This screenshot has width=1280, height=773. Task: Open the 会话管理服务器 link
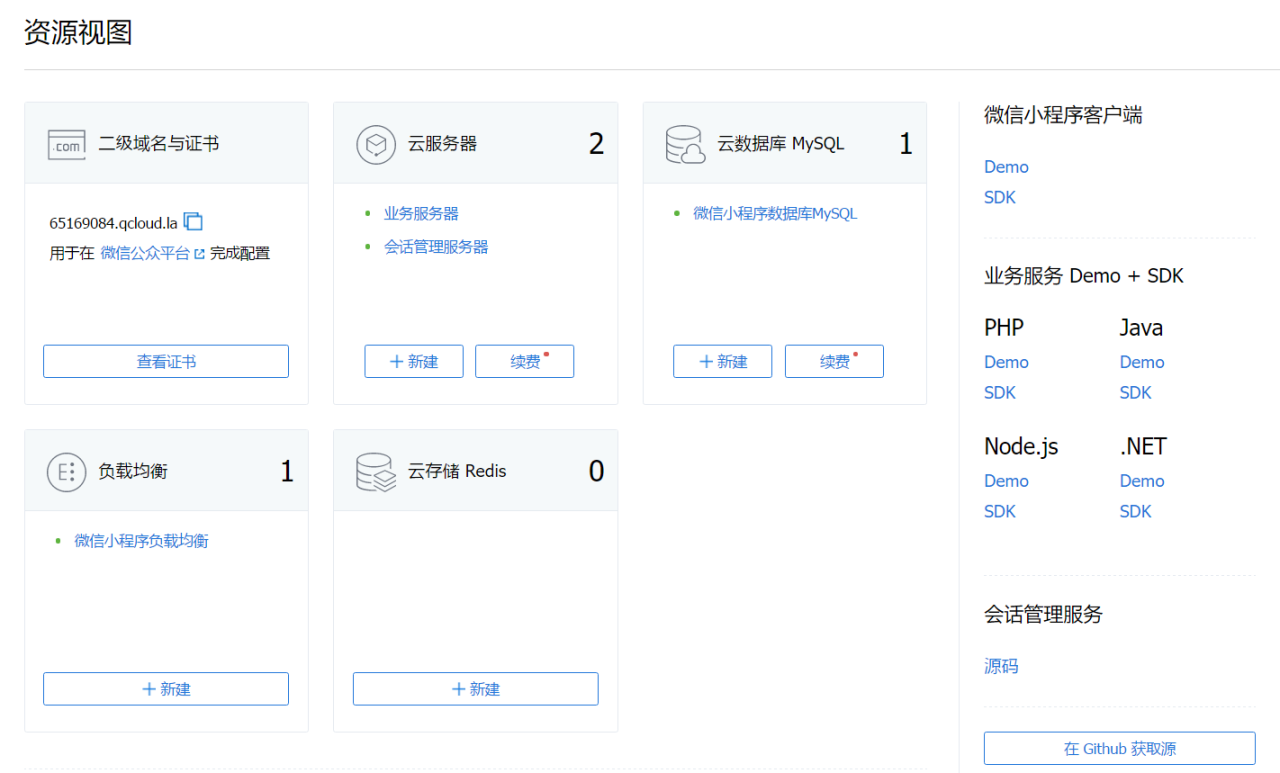point(436,247)
